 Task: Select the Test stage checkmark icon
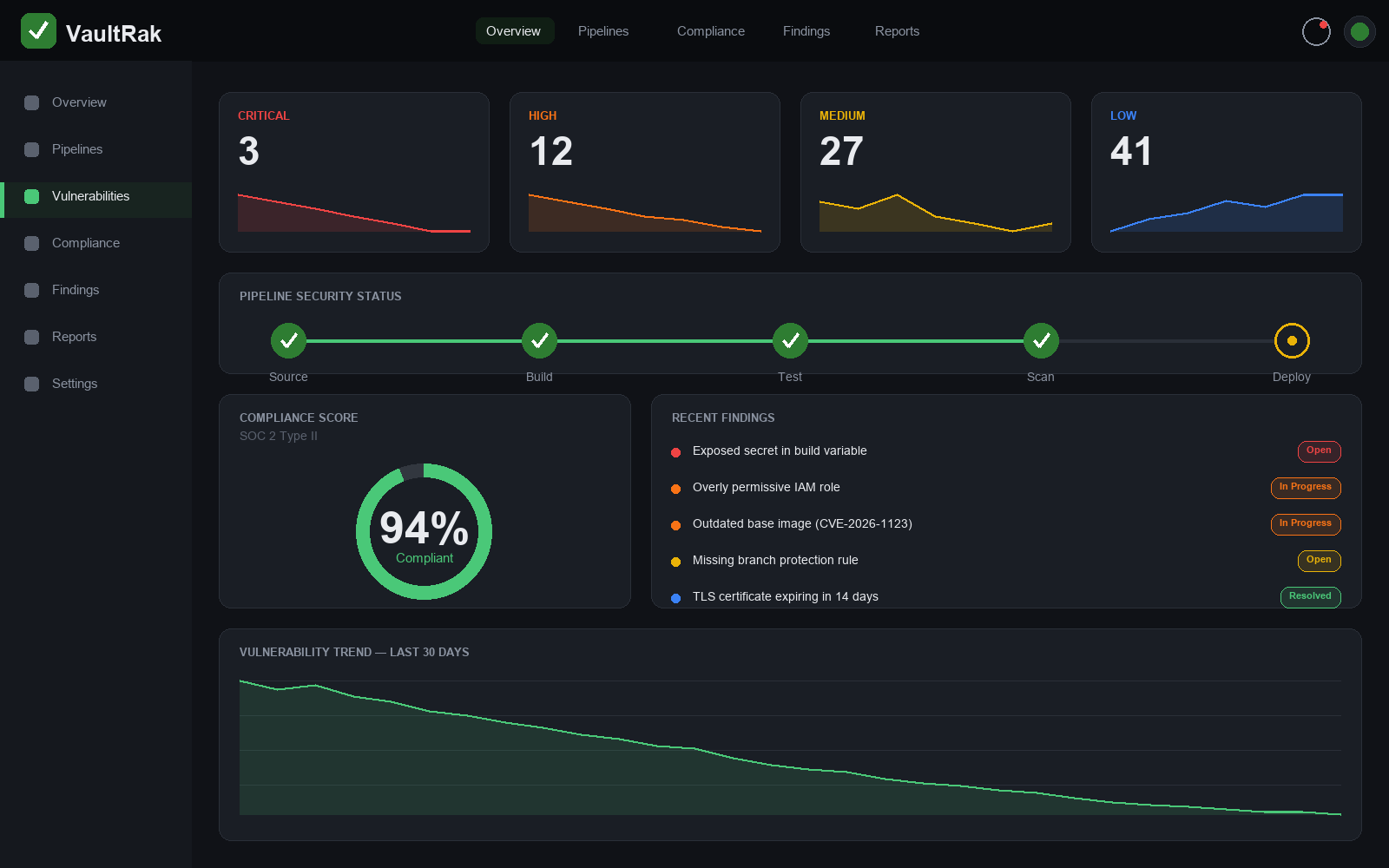click(x=790, y=340)
